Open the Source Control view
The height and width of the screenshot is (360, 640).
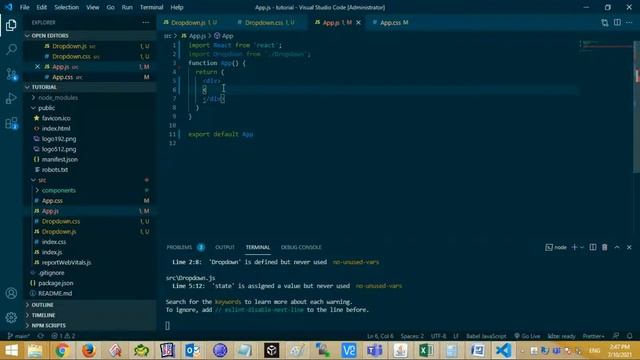pyautogui.click(x=11, y=74)
